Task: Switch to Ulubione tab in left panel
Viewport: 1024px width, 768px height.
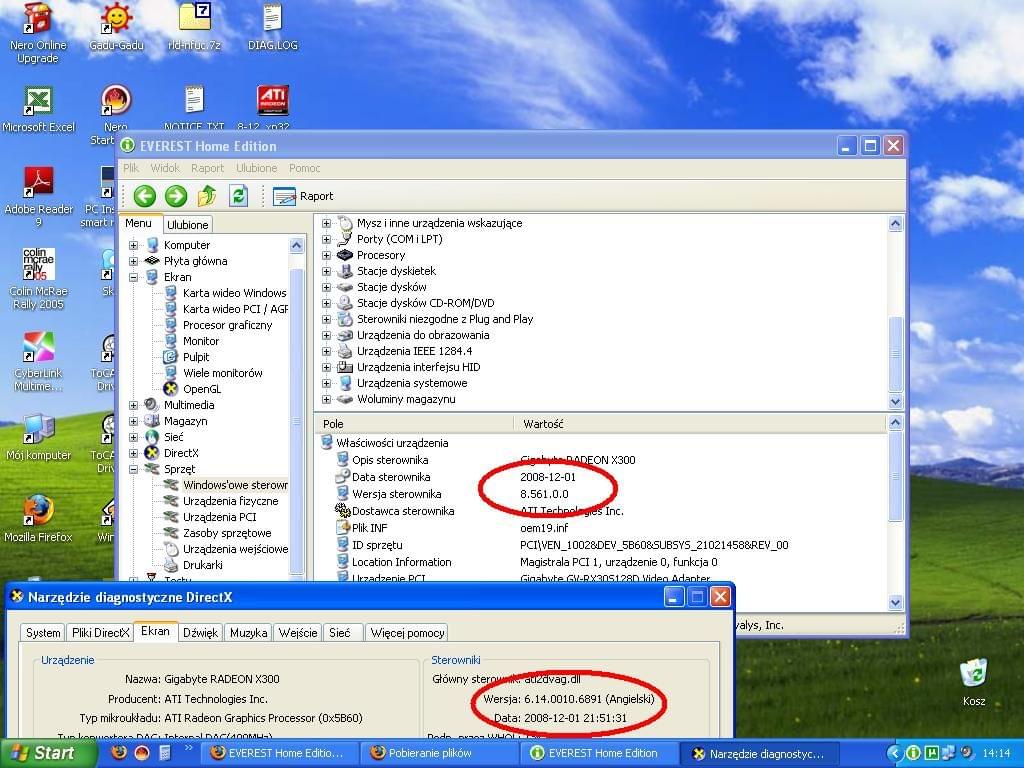Action: click(x=187, y=225)
